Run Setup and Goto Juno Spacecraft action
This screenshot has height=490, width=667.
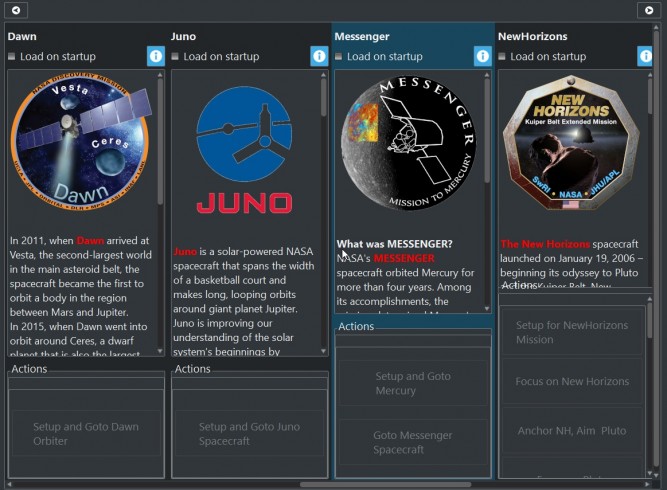[x=250, y=433]
